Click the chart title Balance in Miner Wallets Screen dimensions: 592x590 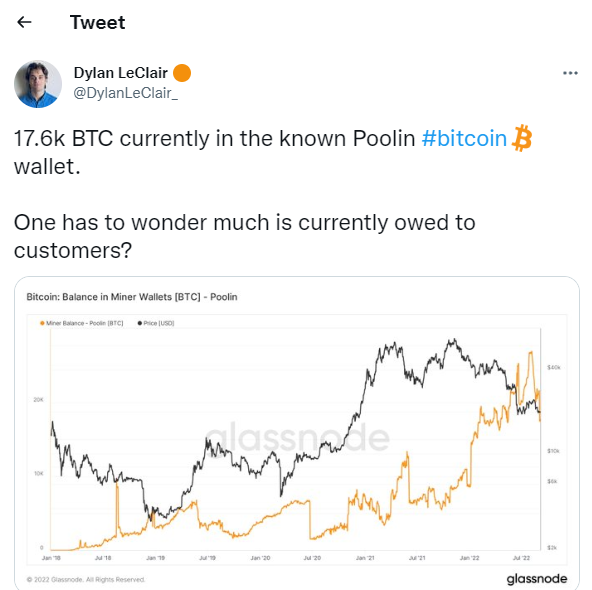tap(132, 297)
